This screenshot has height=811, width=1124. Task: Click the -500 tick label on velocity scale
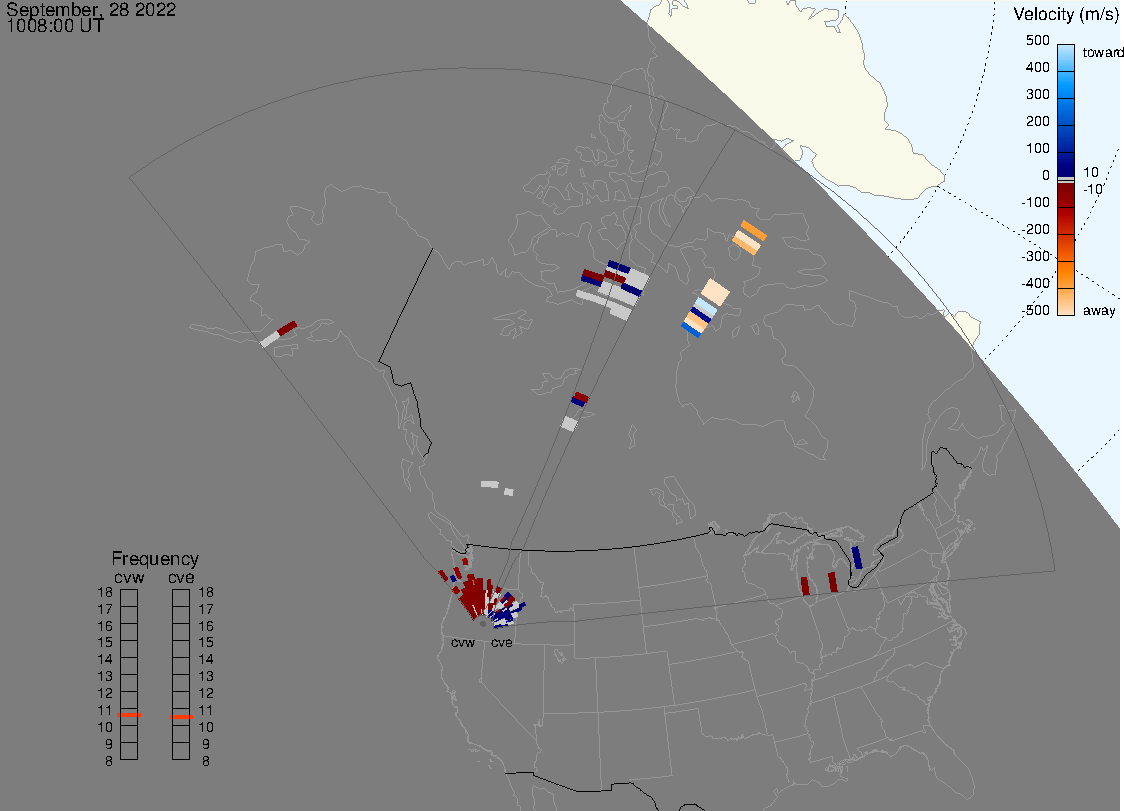click(x=1035, y=310)
